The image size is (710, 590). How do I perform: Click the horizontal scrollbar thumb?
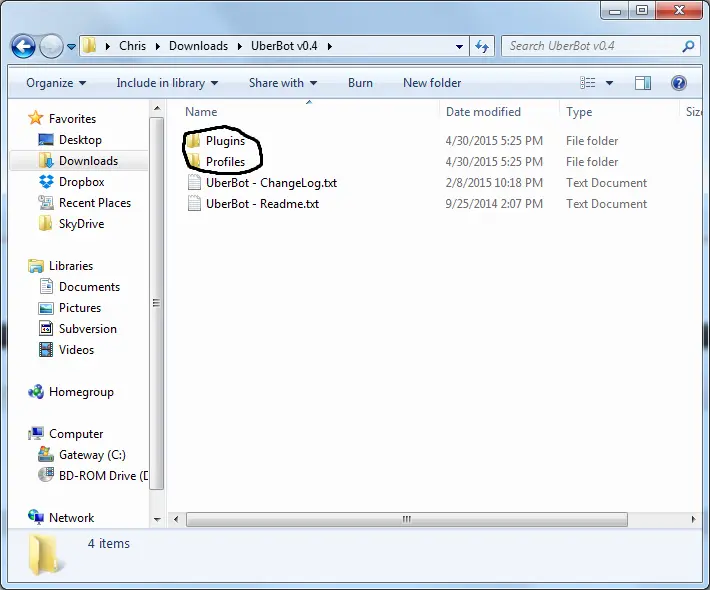[x=407, y=519]
